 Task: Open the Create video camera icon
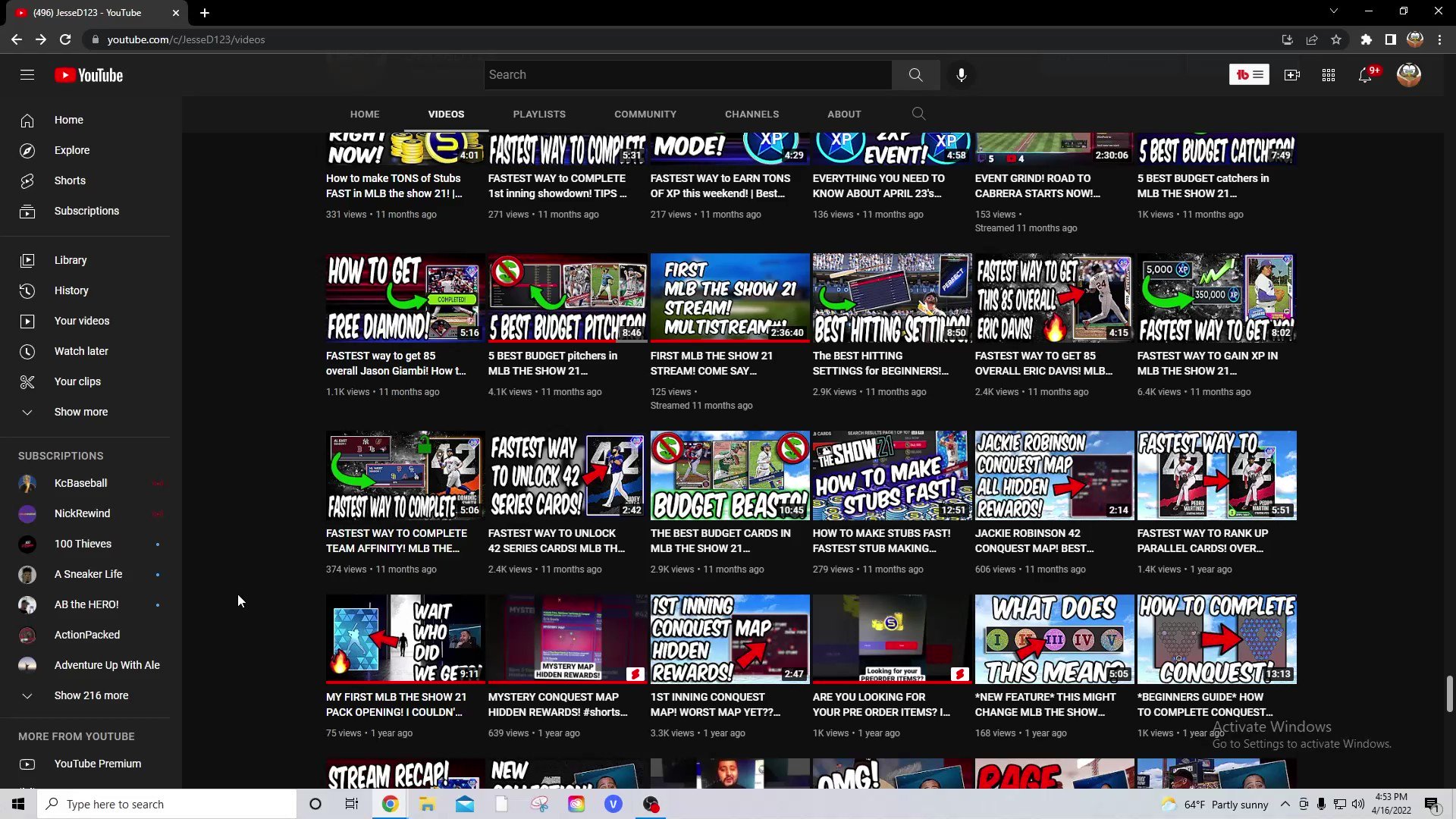click(1291, 75)
